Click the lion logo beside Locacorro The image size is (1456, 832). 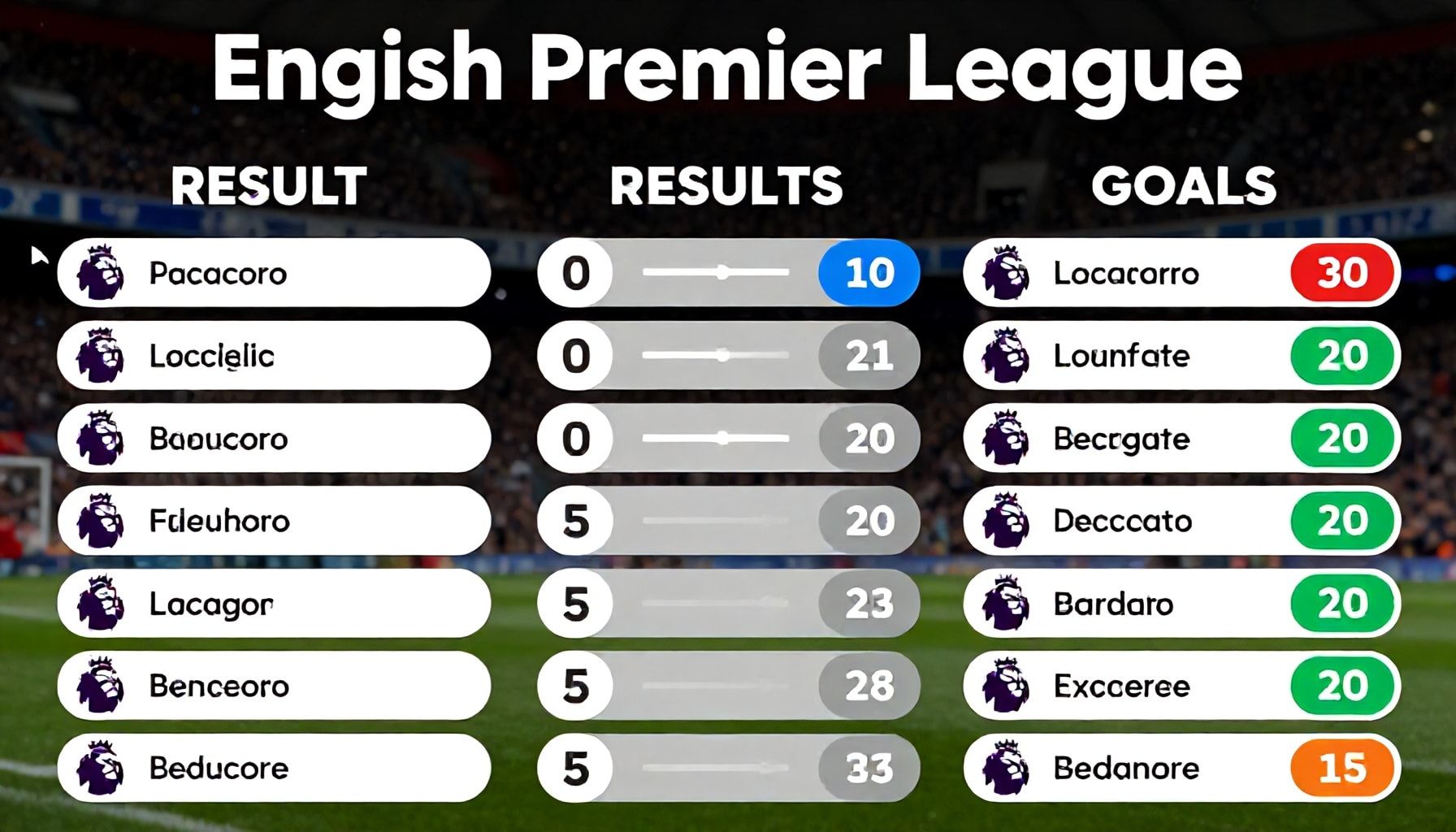coord(1005,272)
